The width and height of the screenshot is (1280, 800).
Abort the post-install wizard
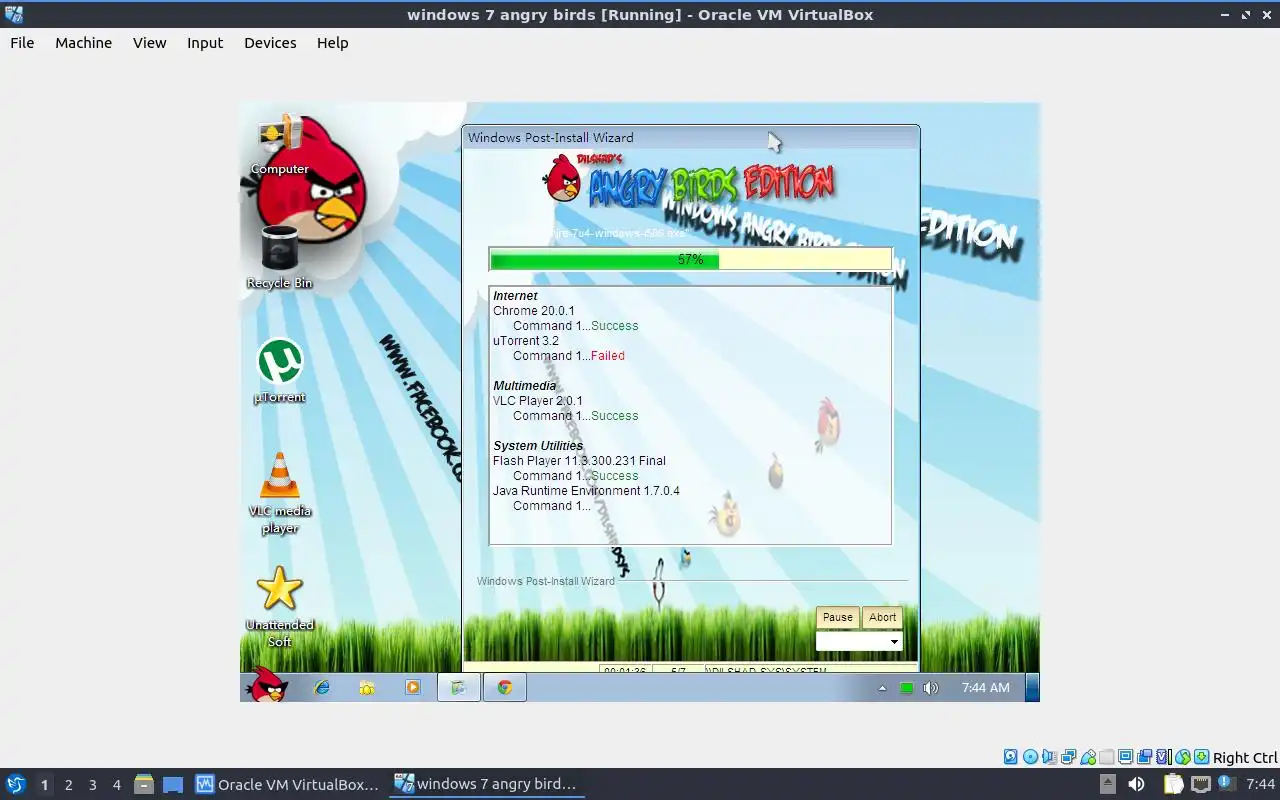click(882, 617)
